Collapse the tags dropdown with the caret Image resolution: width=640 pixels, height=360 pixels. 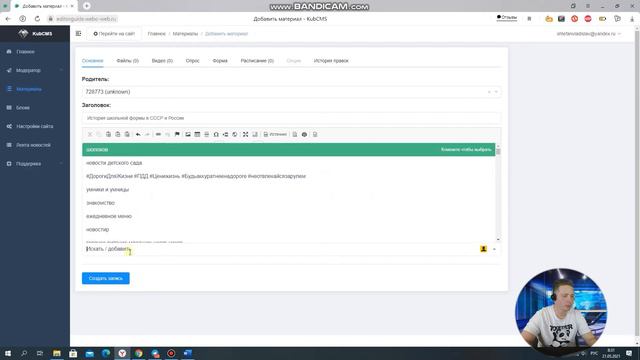tap(494, 249)
